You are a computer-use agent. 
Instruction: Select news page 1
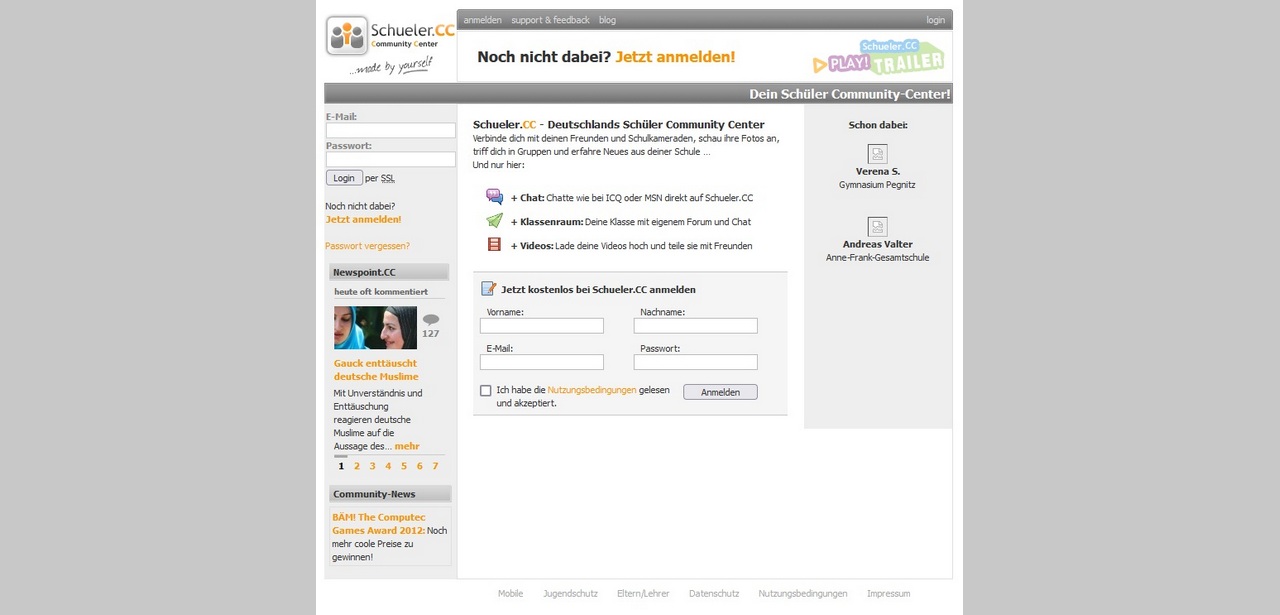(x=341, y=466)
